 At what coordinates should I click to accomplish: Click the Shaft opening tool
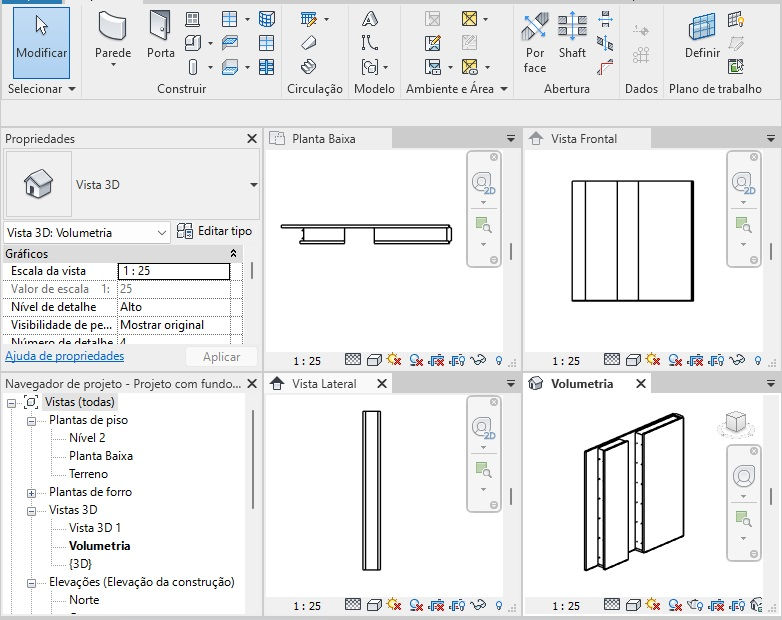coord(572,36)
